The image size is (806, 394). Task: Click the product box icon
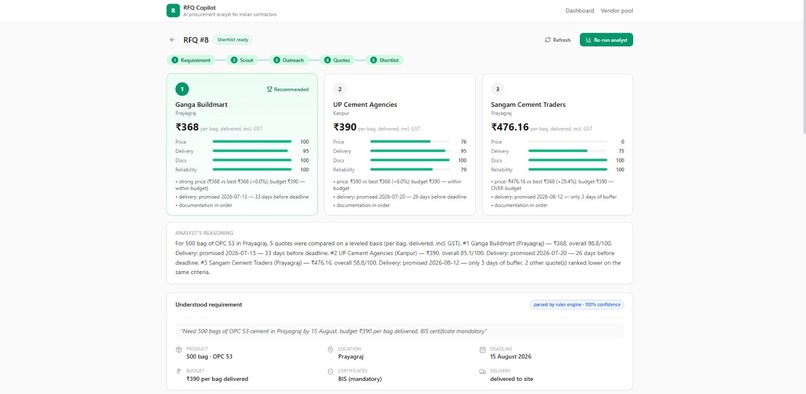(179, 350)
